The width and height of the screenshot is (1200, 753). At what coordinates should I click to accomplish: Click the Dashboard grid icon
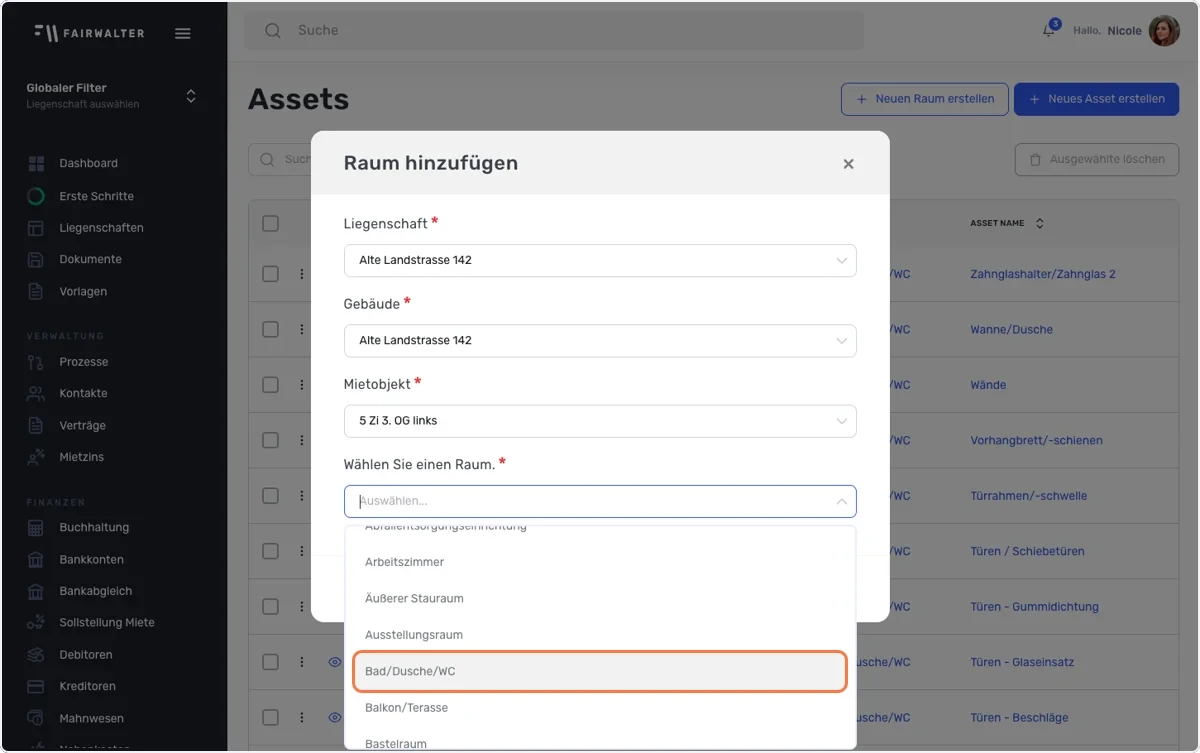[x=36, y=164]
